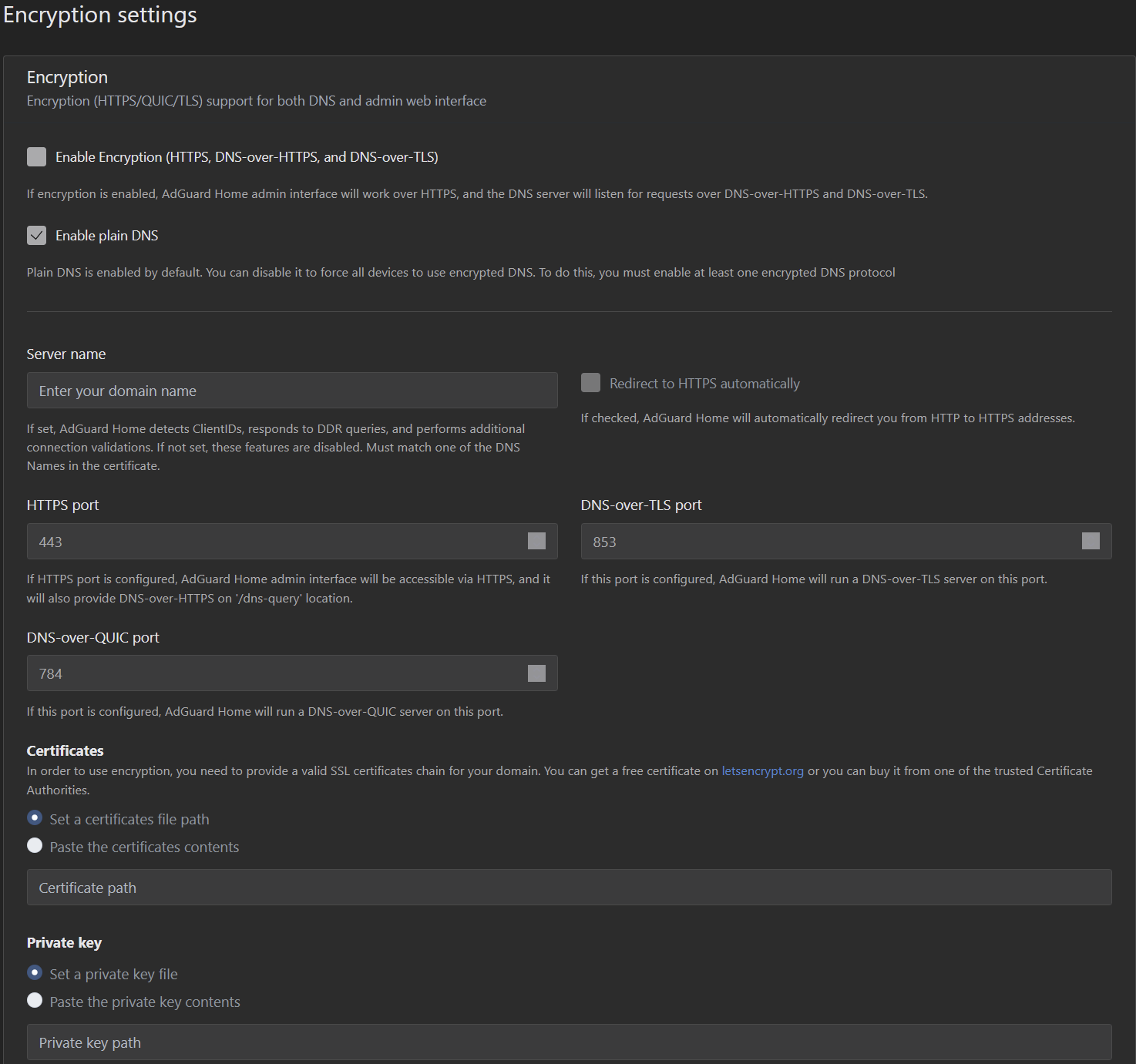The width and height of the screenshot is (1136, 1064).
Task: Click the 'Redirect to HTTPS automatically' label
Action: [704, 384]
